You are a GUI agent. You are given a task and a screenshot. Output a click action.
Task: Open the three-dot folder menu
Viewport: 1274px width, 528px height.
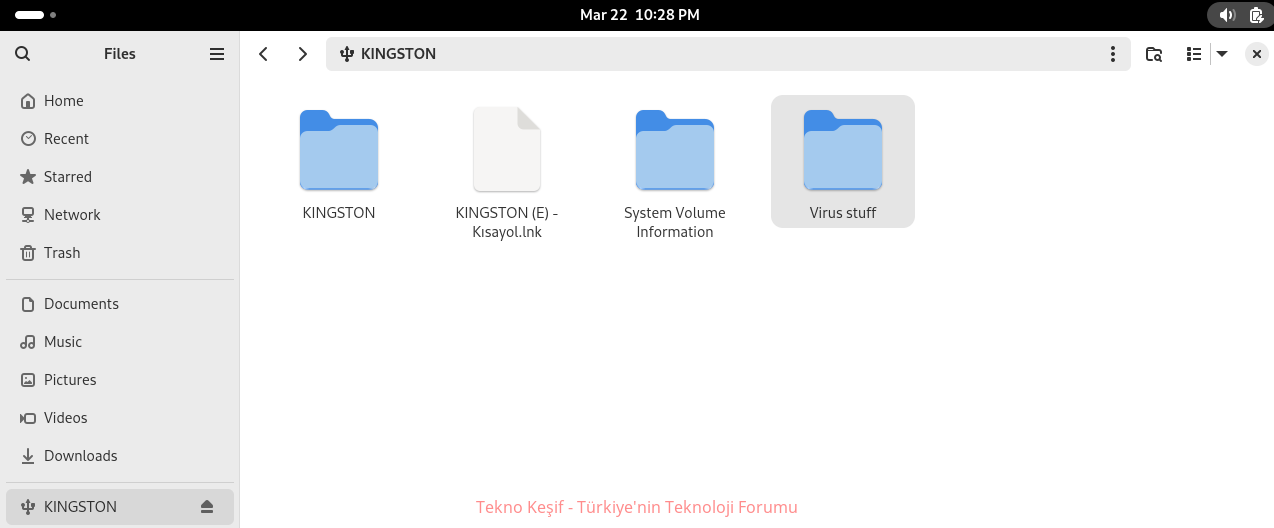tap(1113, 54)
